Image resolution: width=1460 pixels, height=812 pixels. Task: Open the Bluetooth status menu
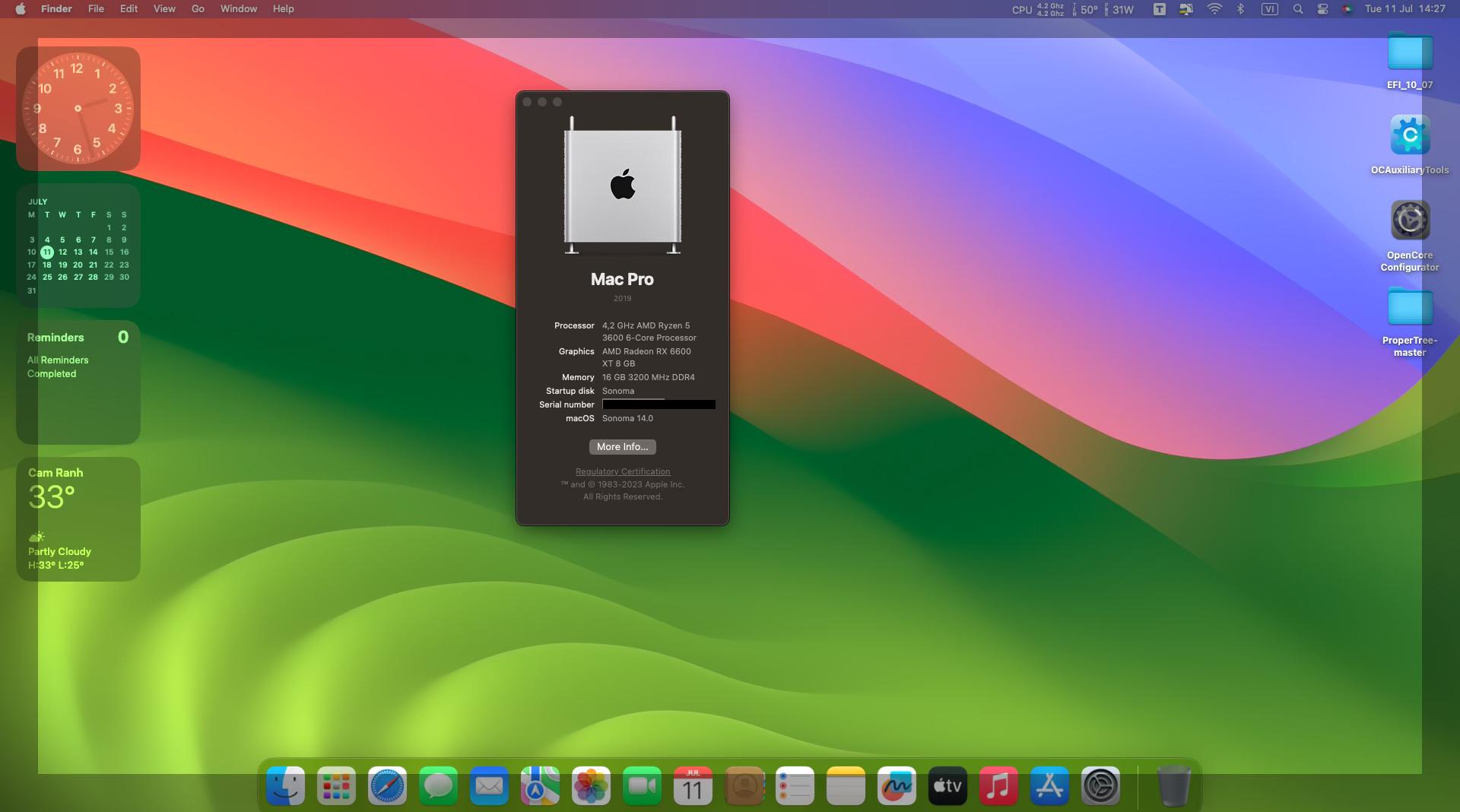pos(1240,9)
